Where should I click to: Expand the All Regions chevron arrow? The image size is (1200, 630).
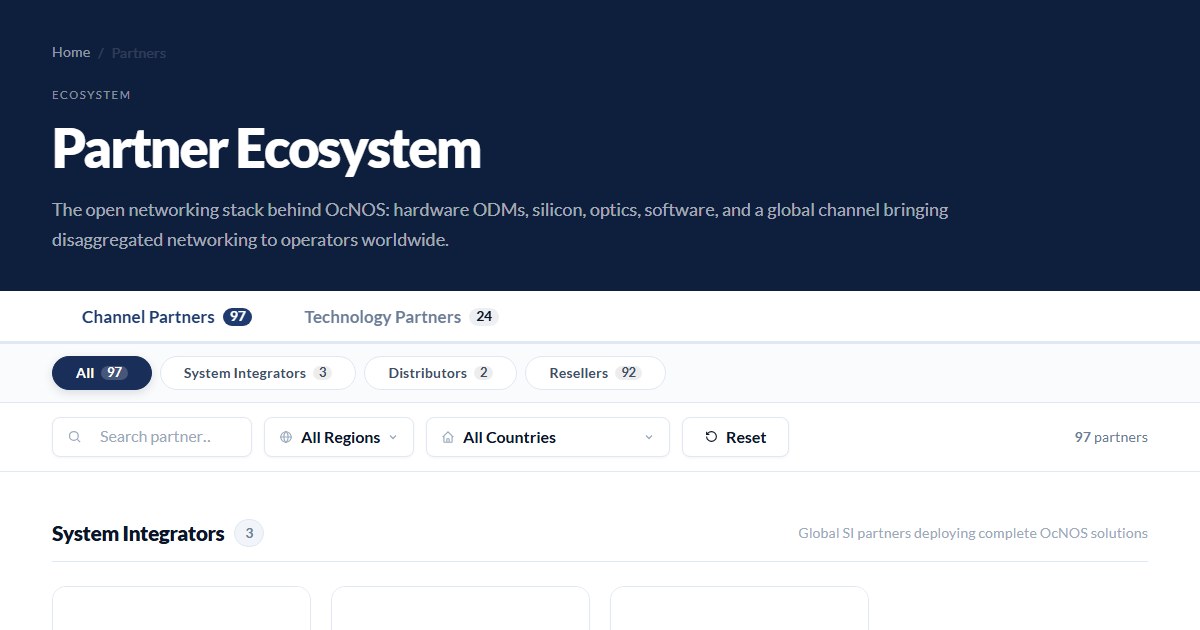tap(393, 437)
